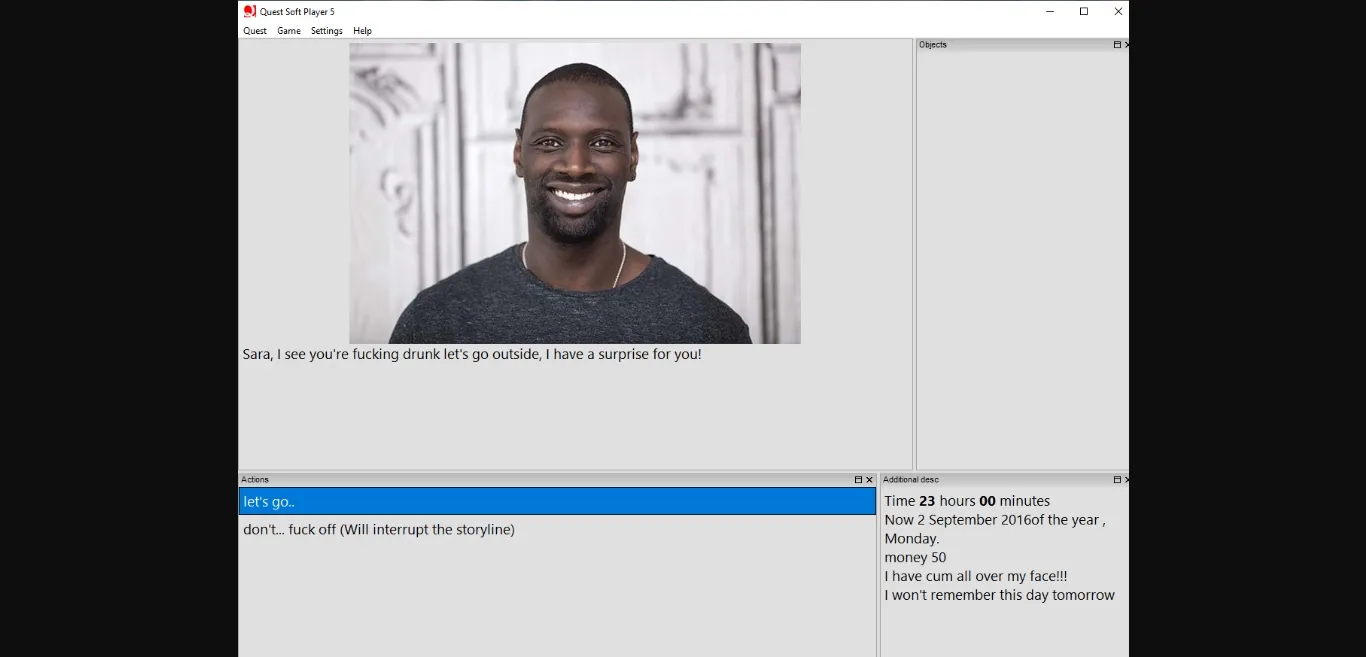Click the money 50 status line

coord(915,558)
